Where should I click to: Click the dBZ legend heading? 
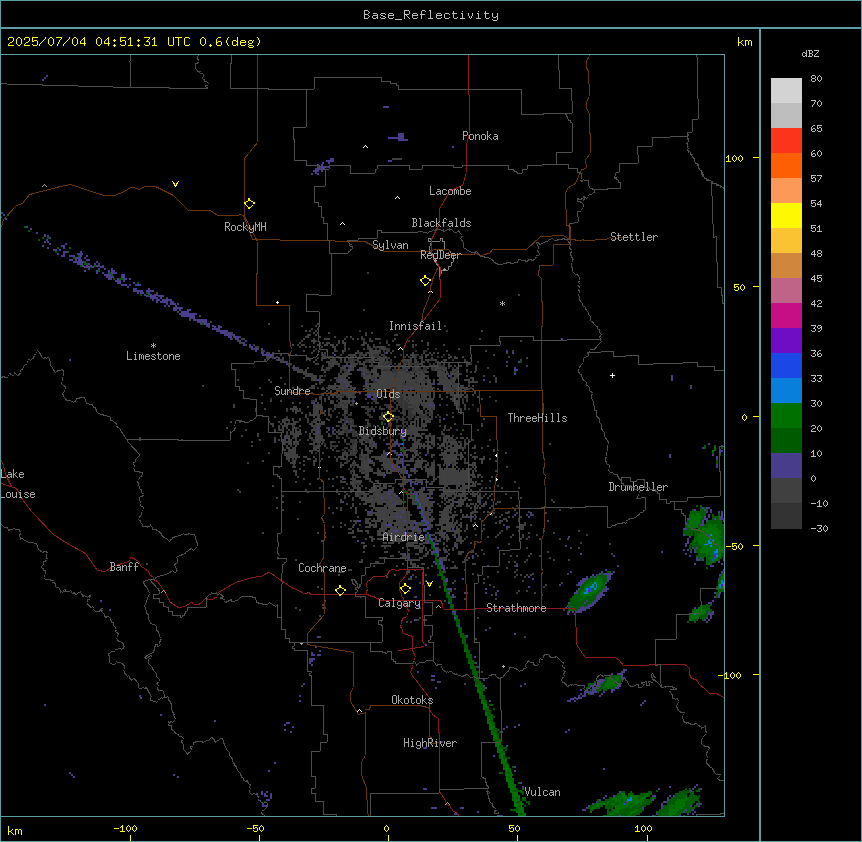point(810,53)
